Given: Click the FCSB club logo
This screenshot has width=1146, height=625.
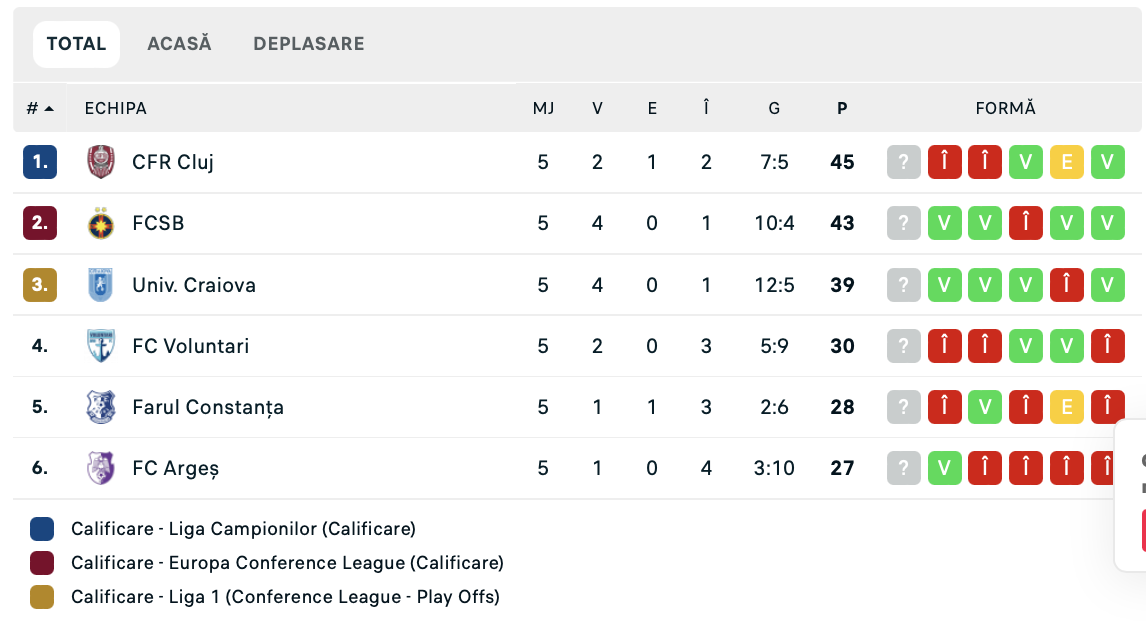Looking at the screenshot, I should click(100, 223).
